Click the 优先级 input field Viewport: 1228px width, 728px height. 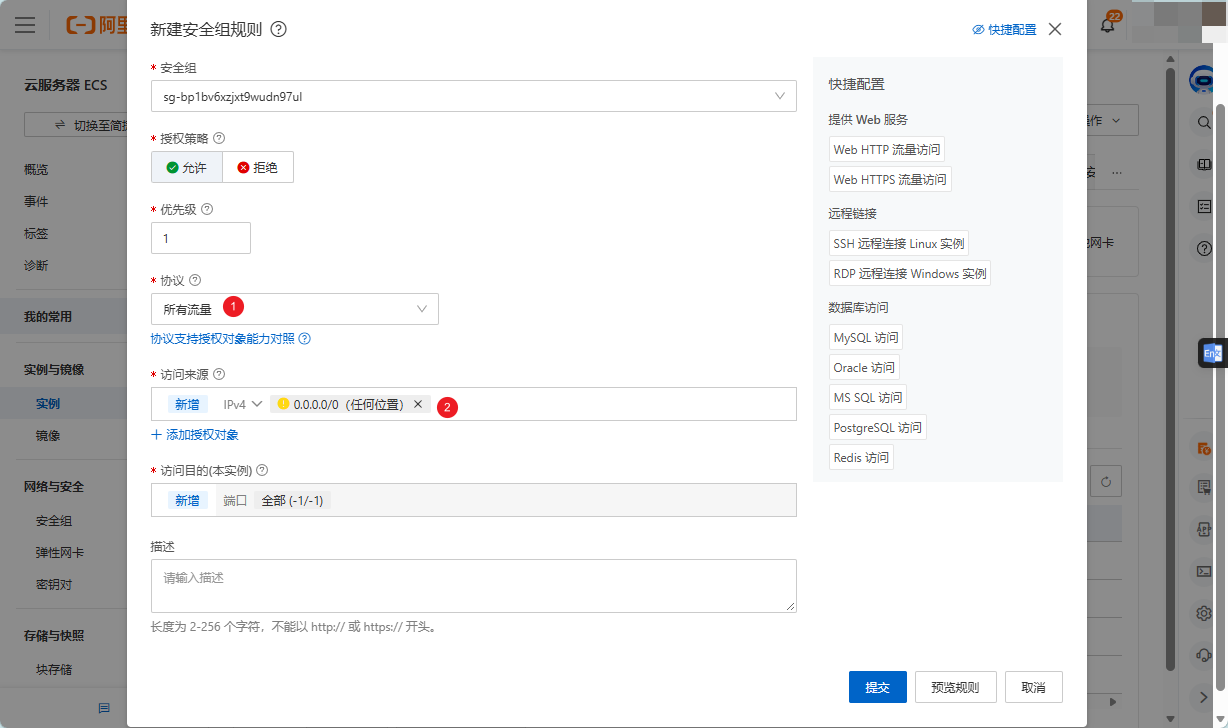click(x=201, y=238)
